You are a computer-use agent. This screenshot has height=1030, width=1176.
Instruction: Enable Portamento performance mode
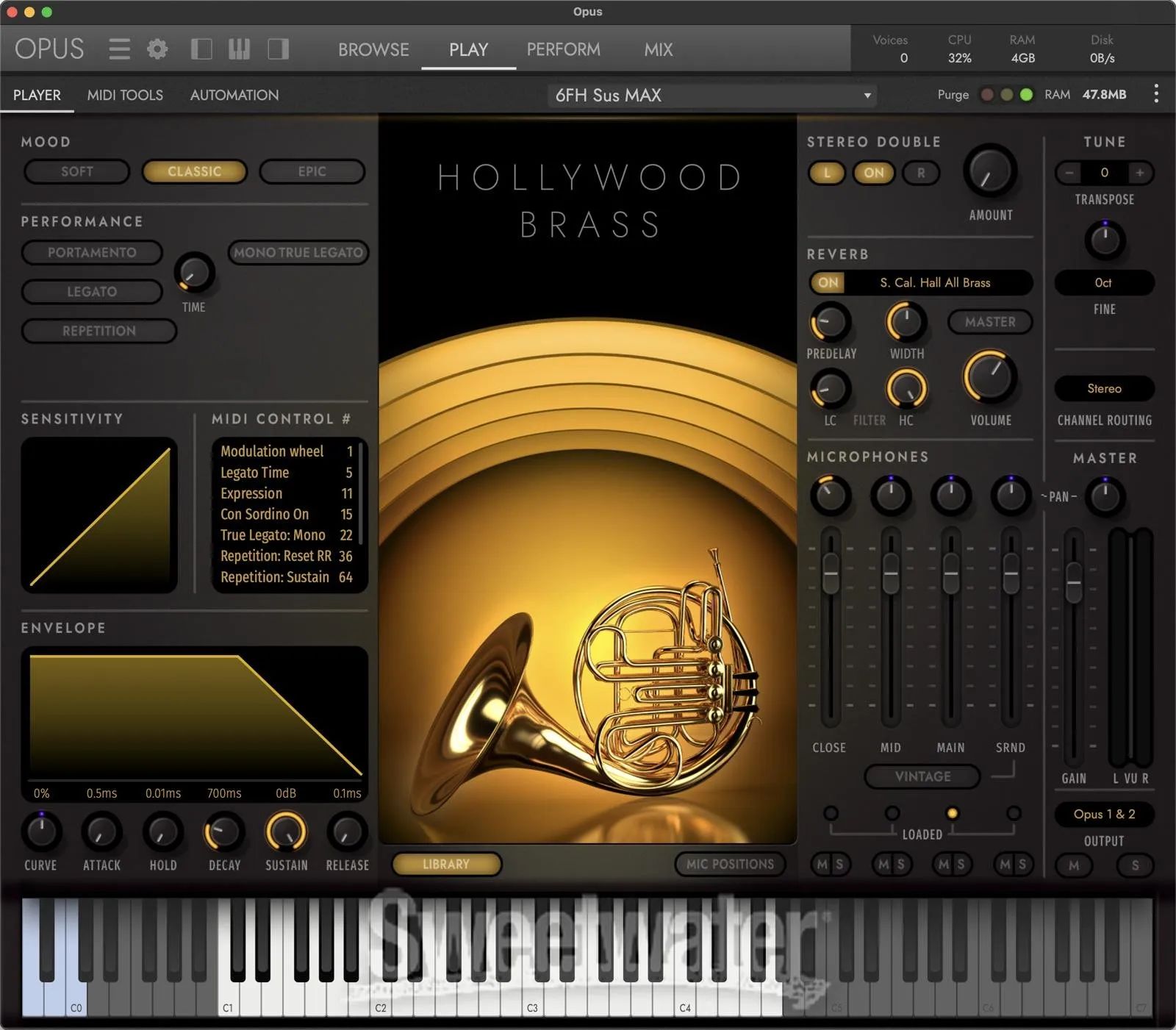point(92,252)
